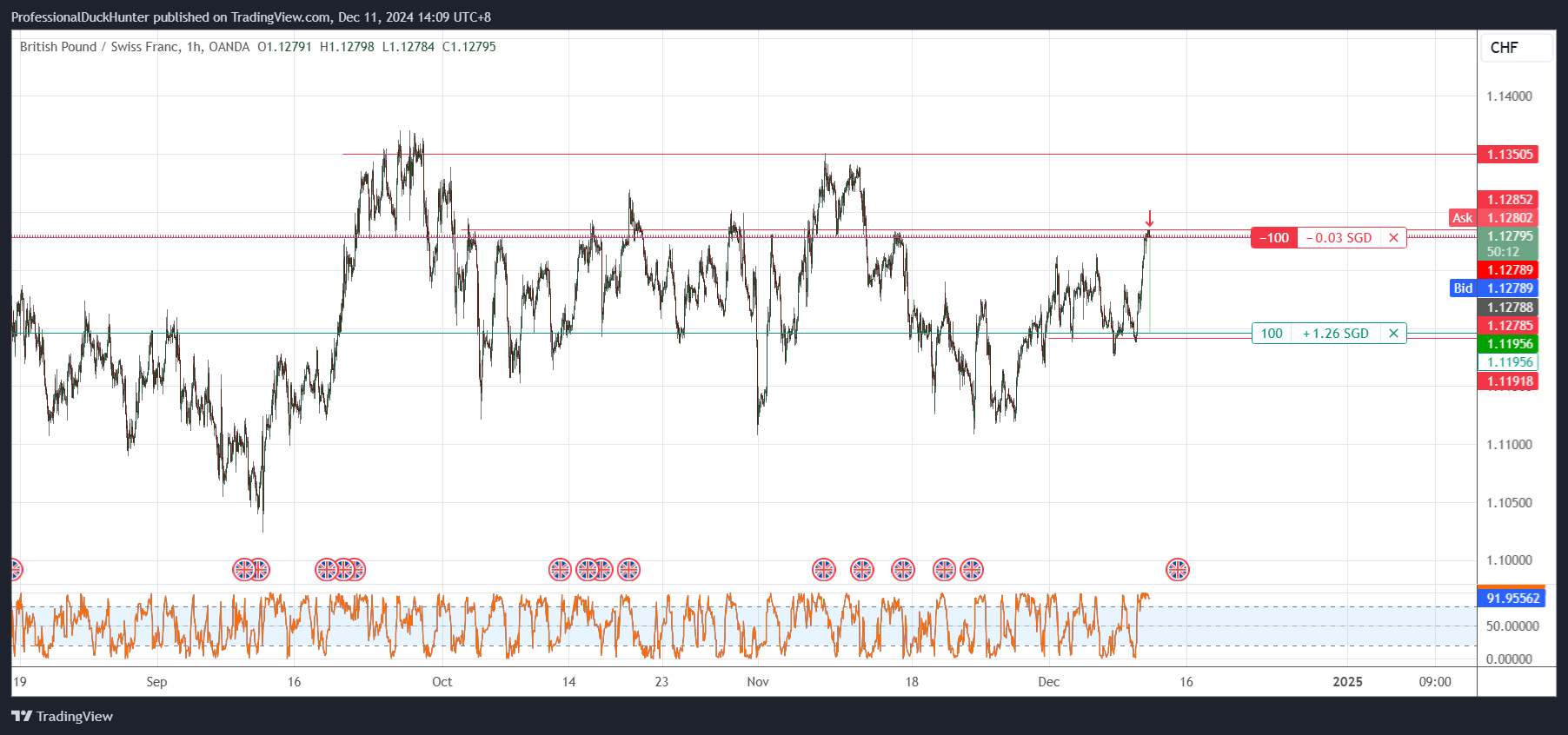1568x735 pixels.
Task: Click the -0.03 SGD loss label
Action: pos(1339,237)
